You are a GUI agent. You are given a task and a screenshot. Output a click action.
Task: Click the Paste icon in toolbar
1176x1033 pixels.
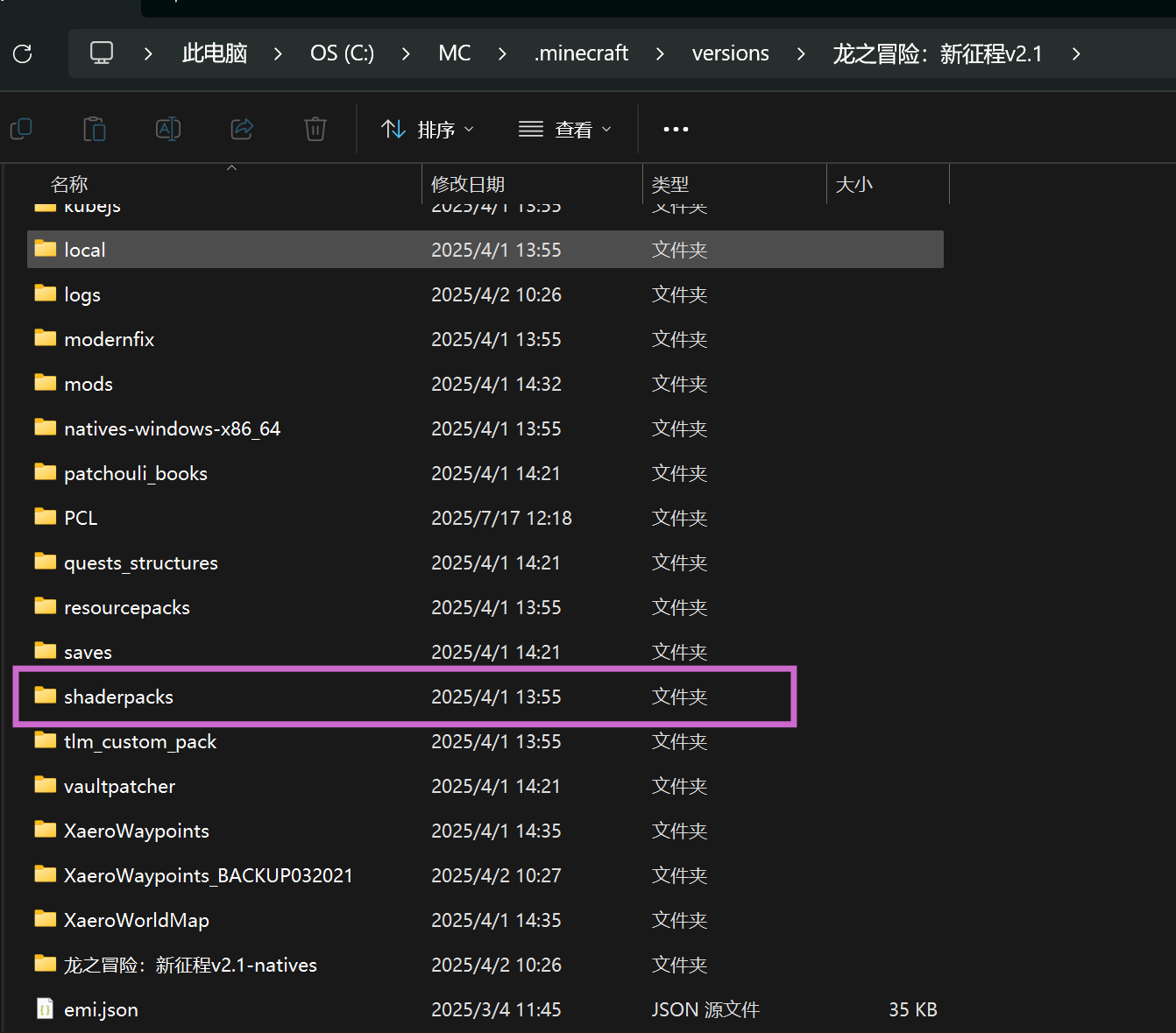pyautogui.click(x=95, y=130)
